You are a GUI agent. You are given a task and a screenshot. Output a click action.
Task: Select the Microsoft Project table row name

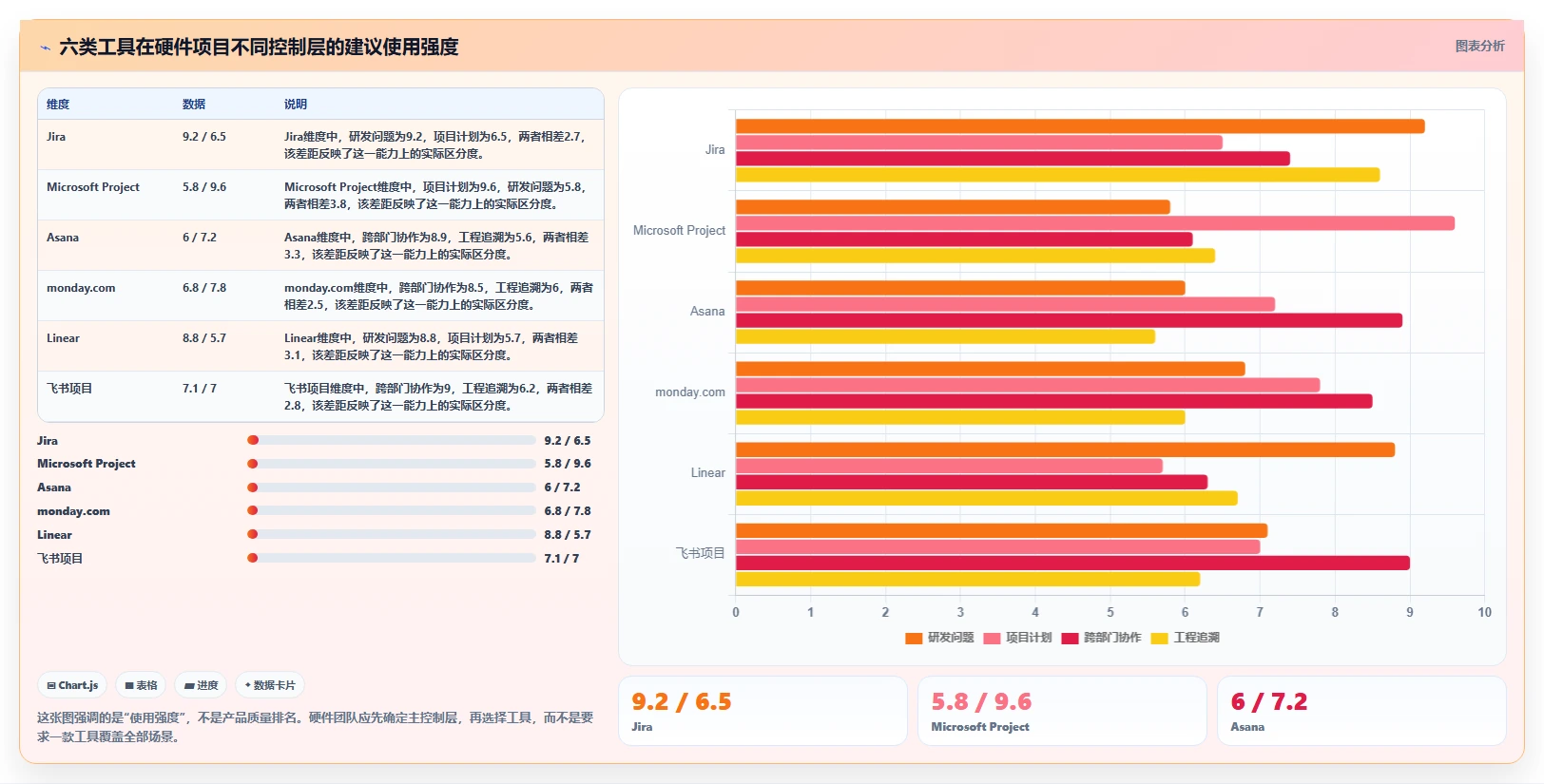click(x=93, y=187)
